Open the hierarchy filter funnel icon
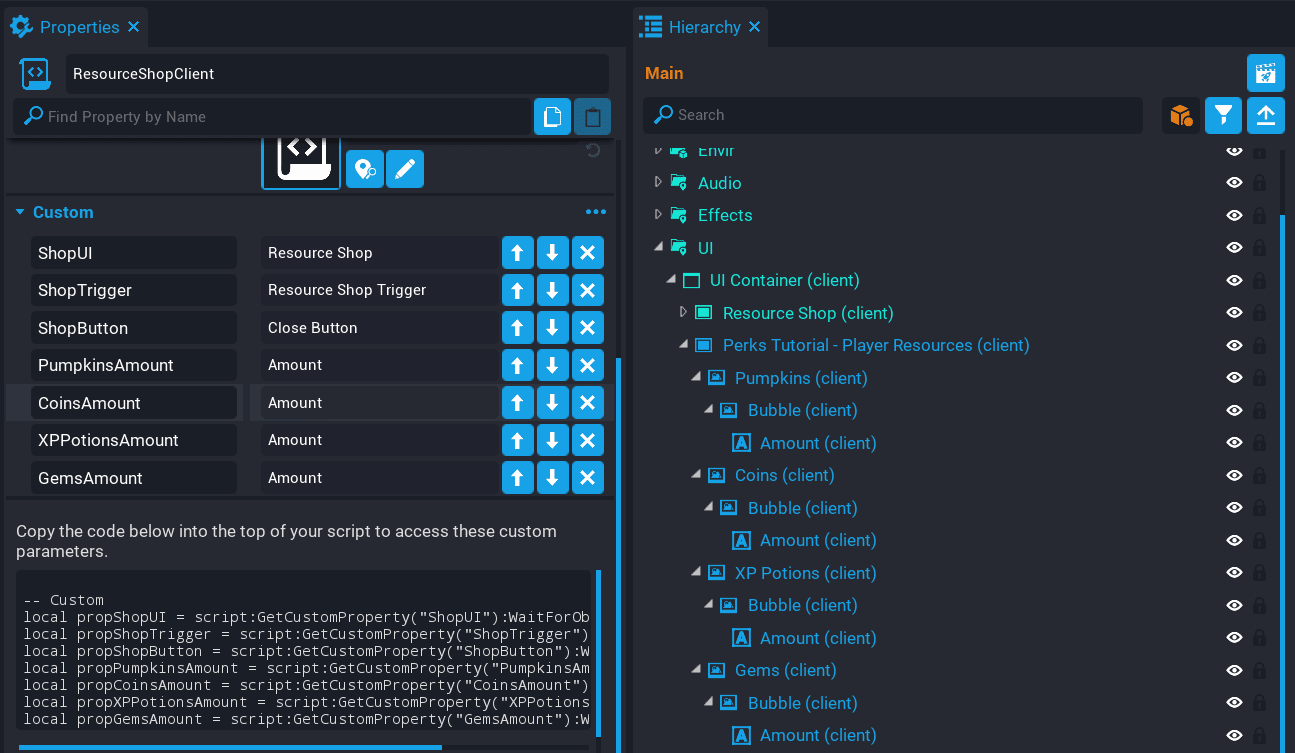 click(x=1223, y=116)
